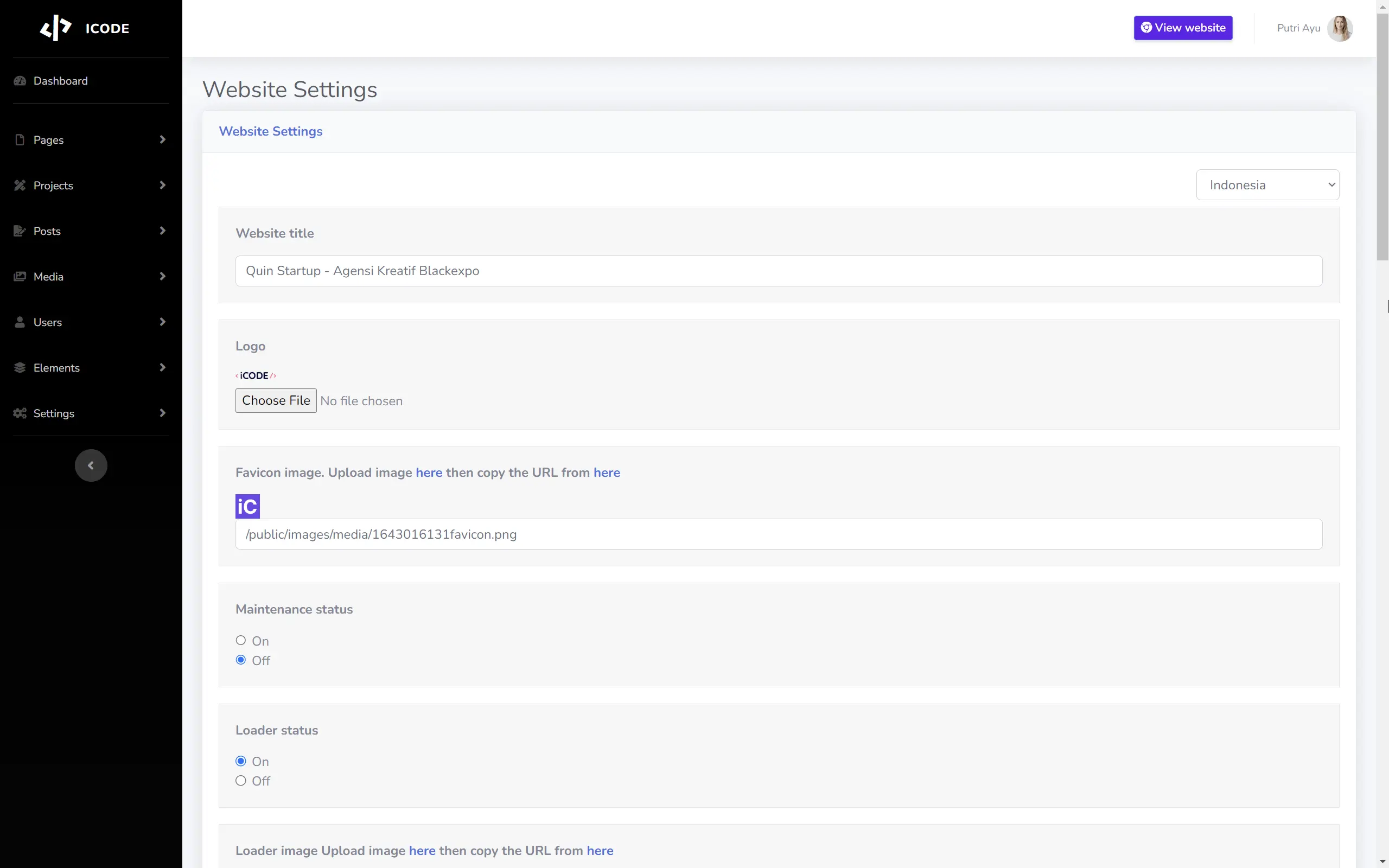Open the Media library icon

pyautogui.click(x=20, y=276)
